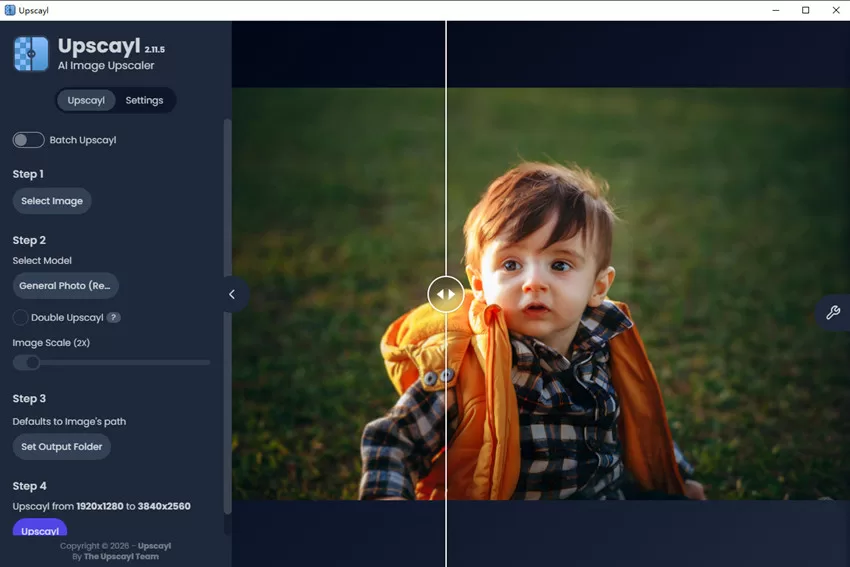Open the General Photo model dropdown
Viewport: 850px width, 567px height.
tap(66, 286)
